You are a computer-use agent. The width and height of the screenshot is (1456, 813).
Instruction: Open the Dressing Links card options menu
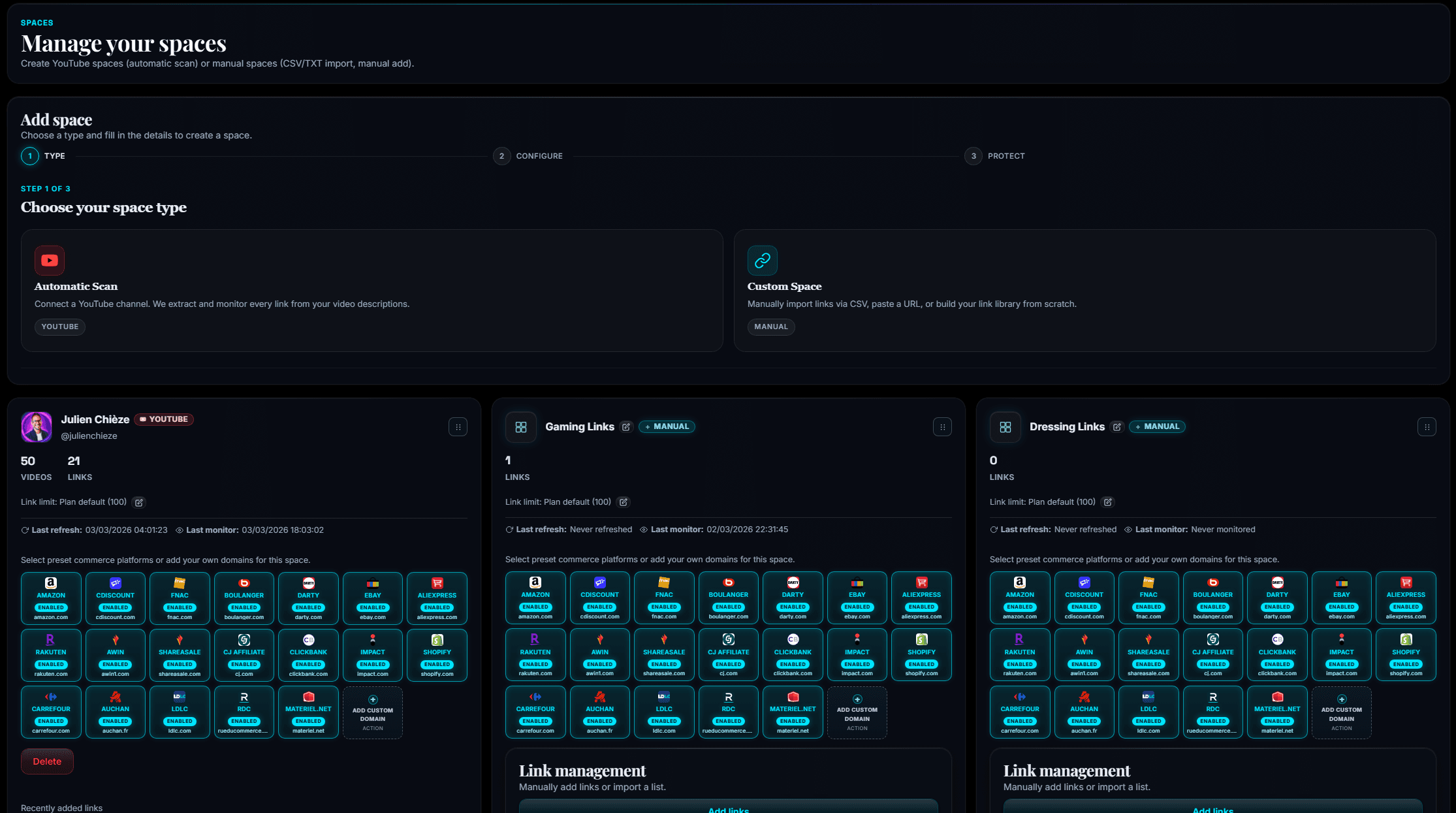point(1427,426)
